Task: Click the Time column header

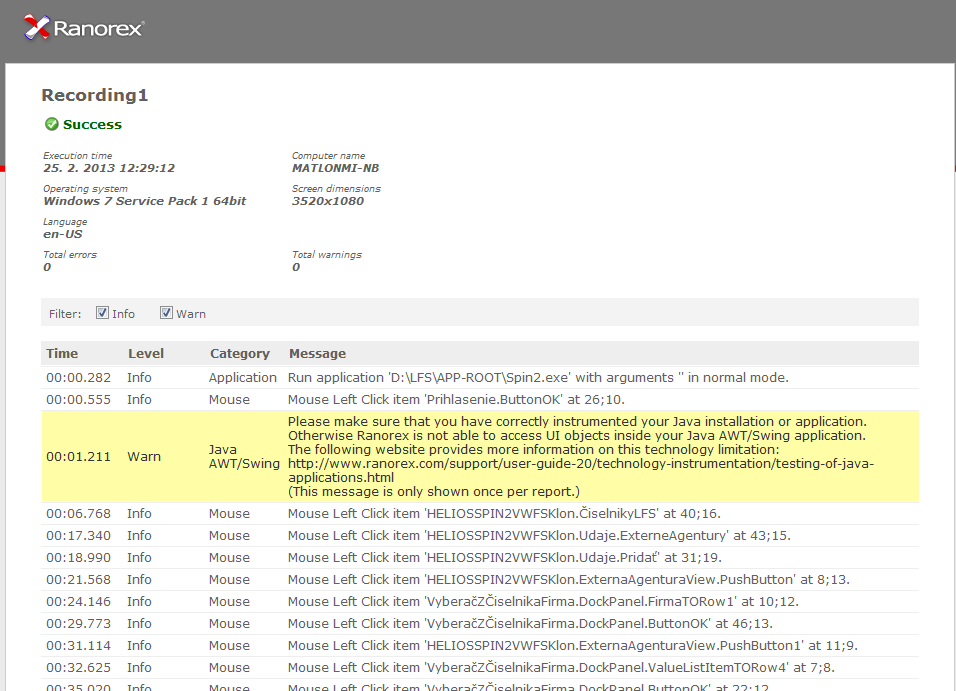Action: (62, 354)
